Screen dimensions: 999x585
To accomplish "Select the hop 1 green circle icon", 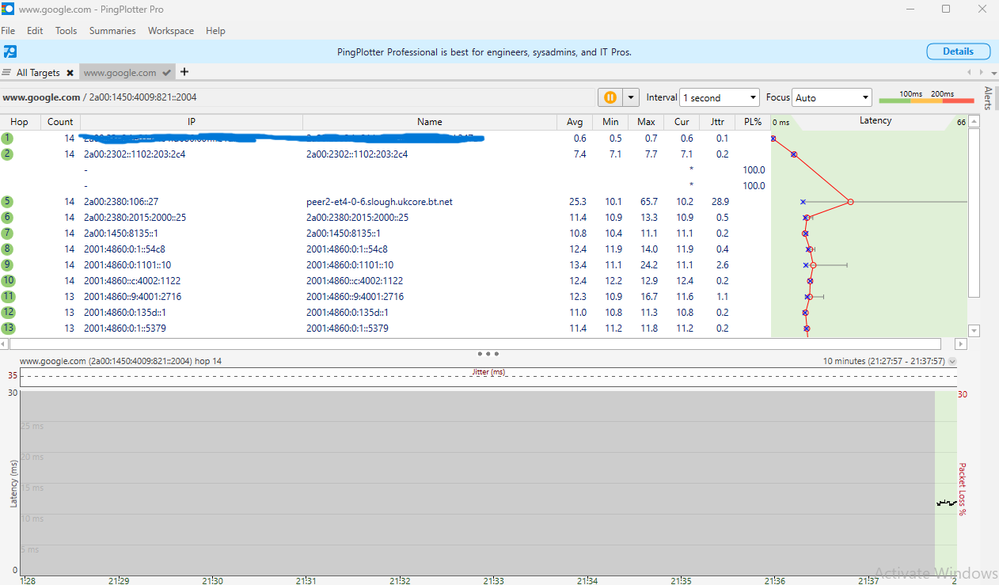I will [8, 139].
